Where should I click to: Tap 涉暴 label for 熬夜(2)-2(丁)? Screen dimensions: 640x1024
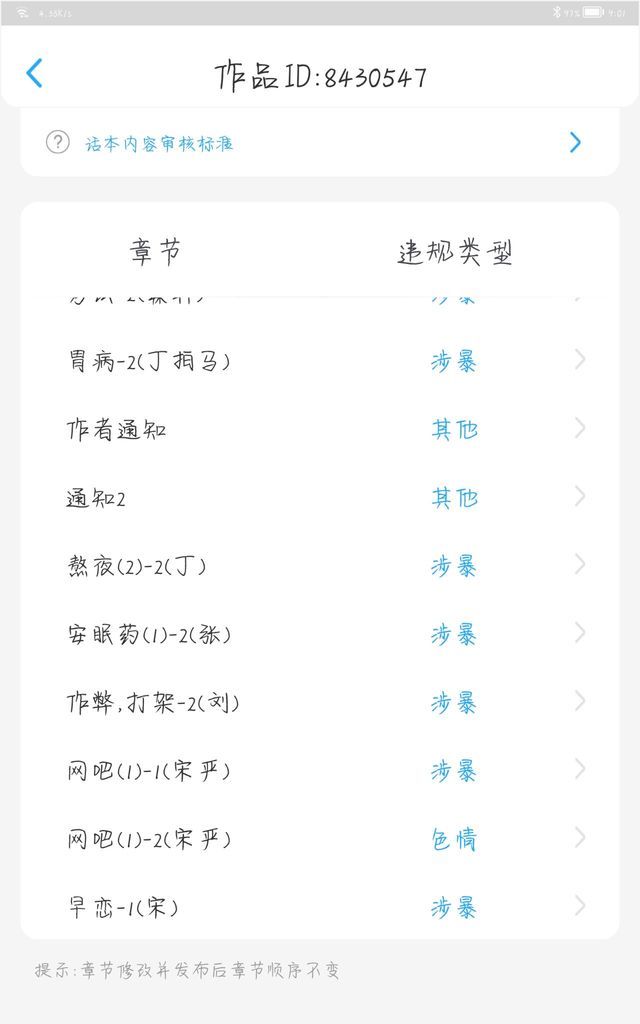454,566
